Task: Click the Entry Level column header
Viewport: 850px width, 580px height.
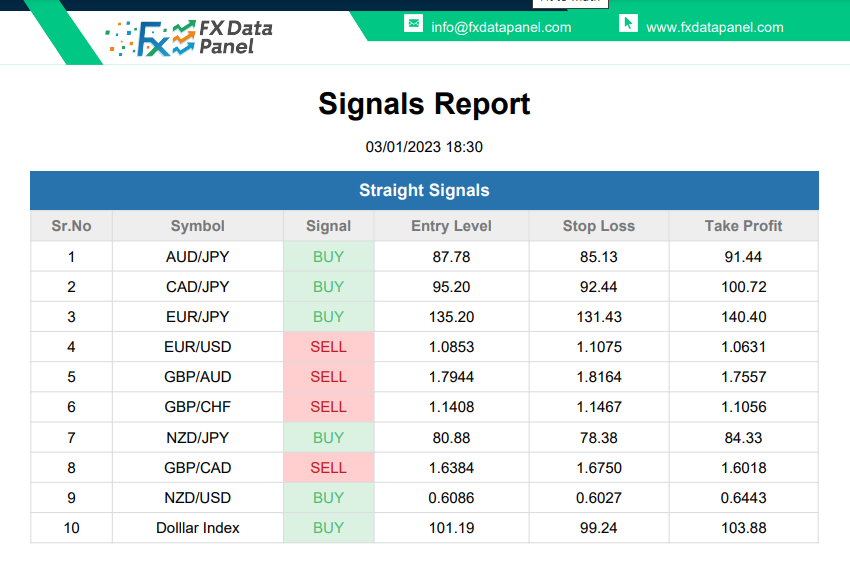Action: [x=452, y=226]
